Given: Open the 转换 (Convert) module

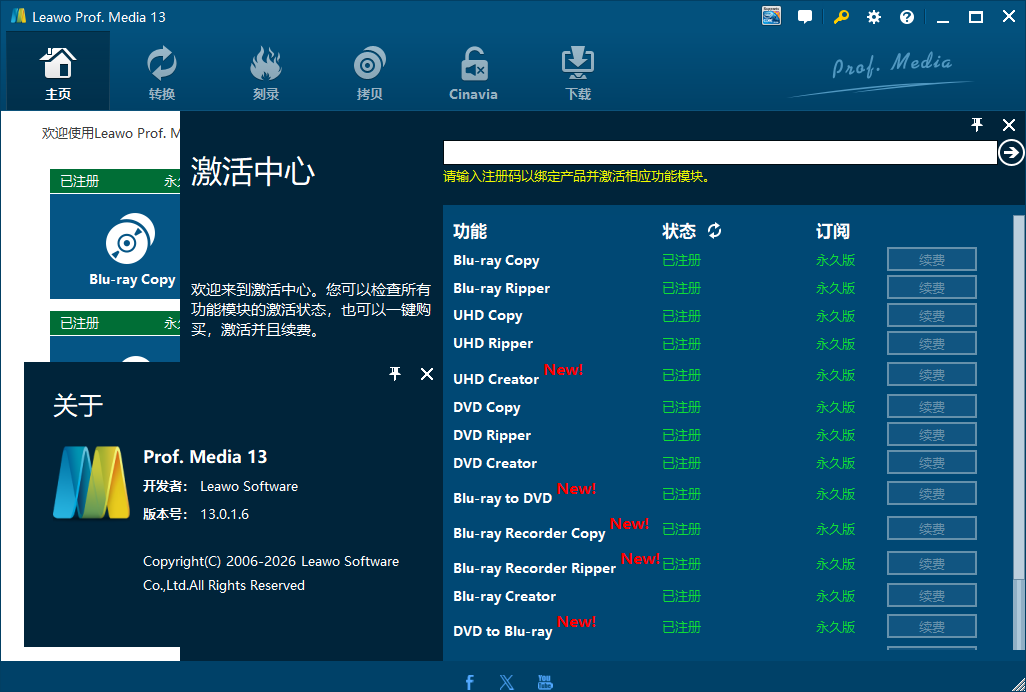Looking at the screenshot, I should 162,73.
